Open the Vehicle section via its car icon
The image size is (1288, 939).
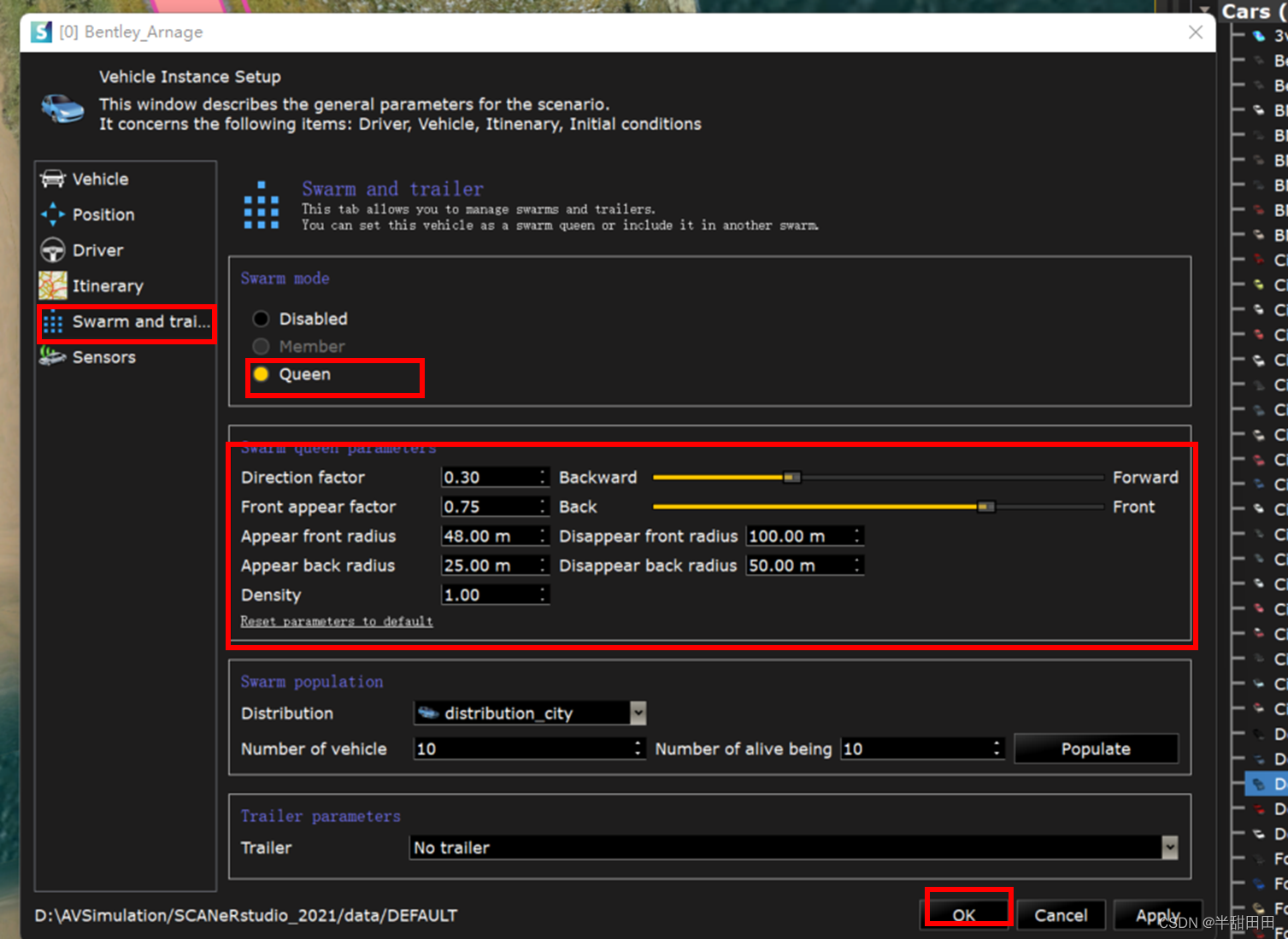click(53, 179)
